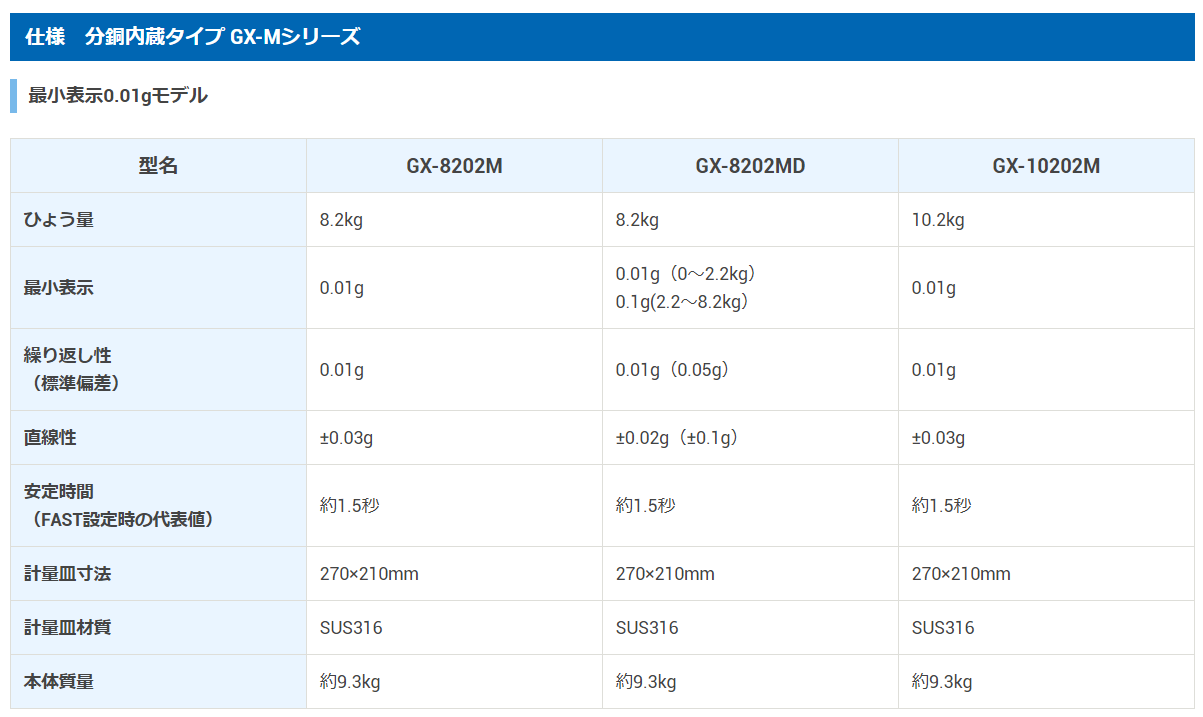
Task: Click the 計量皿材質 row label
Action: [x=67, y=628]
